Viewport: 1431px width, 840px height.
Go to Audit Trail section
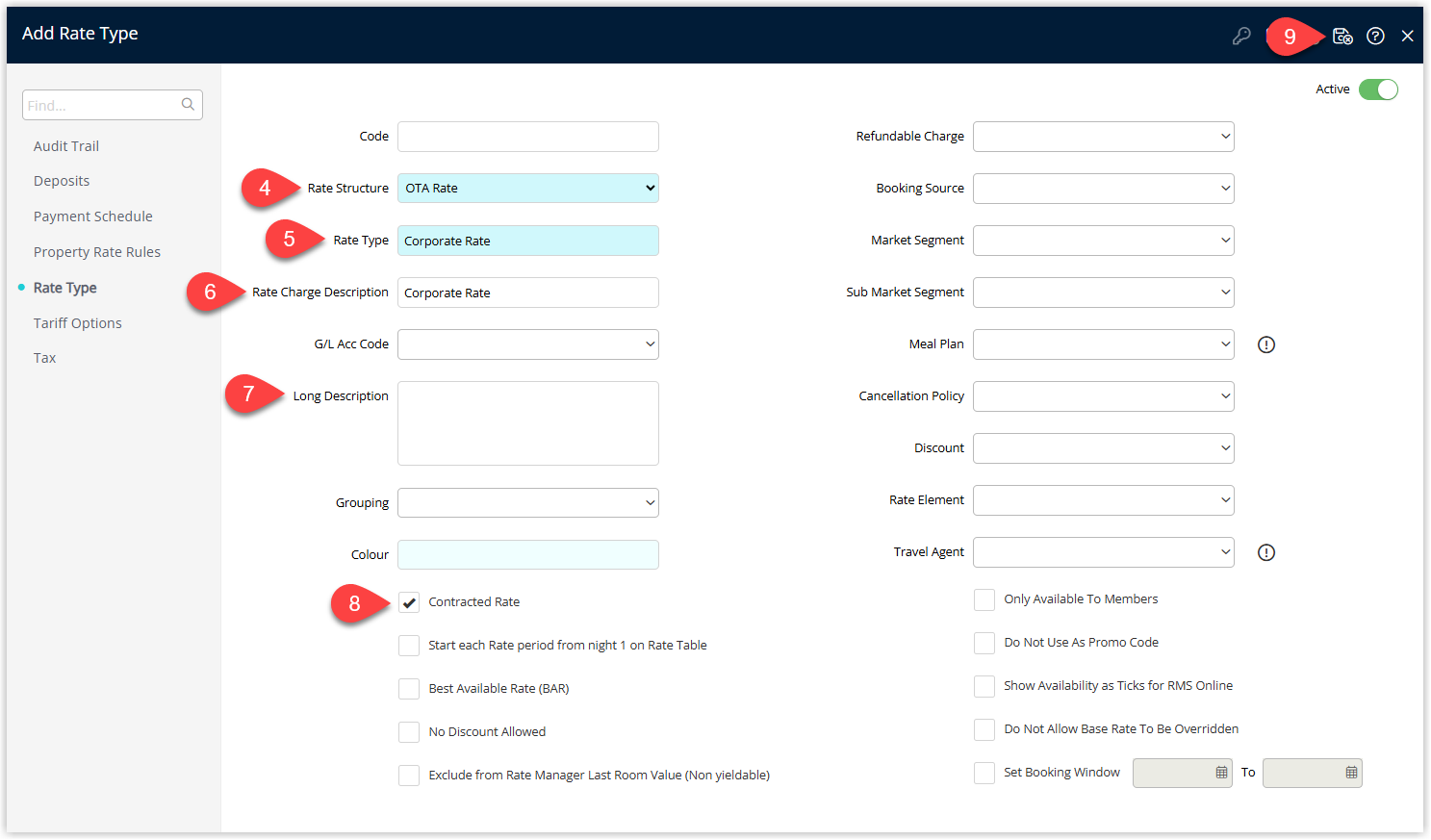pos(66,146)
